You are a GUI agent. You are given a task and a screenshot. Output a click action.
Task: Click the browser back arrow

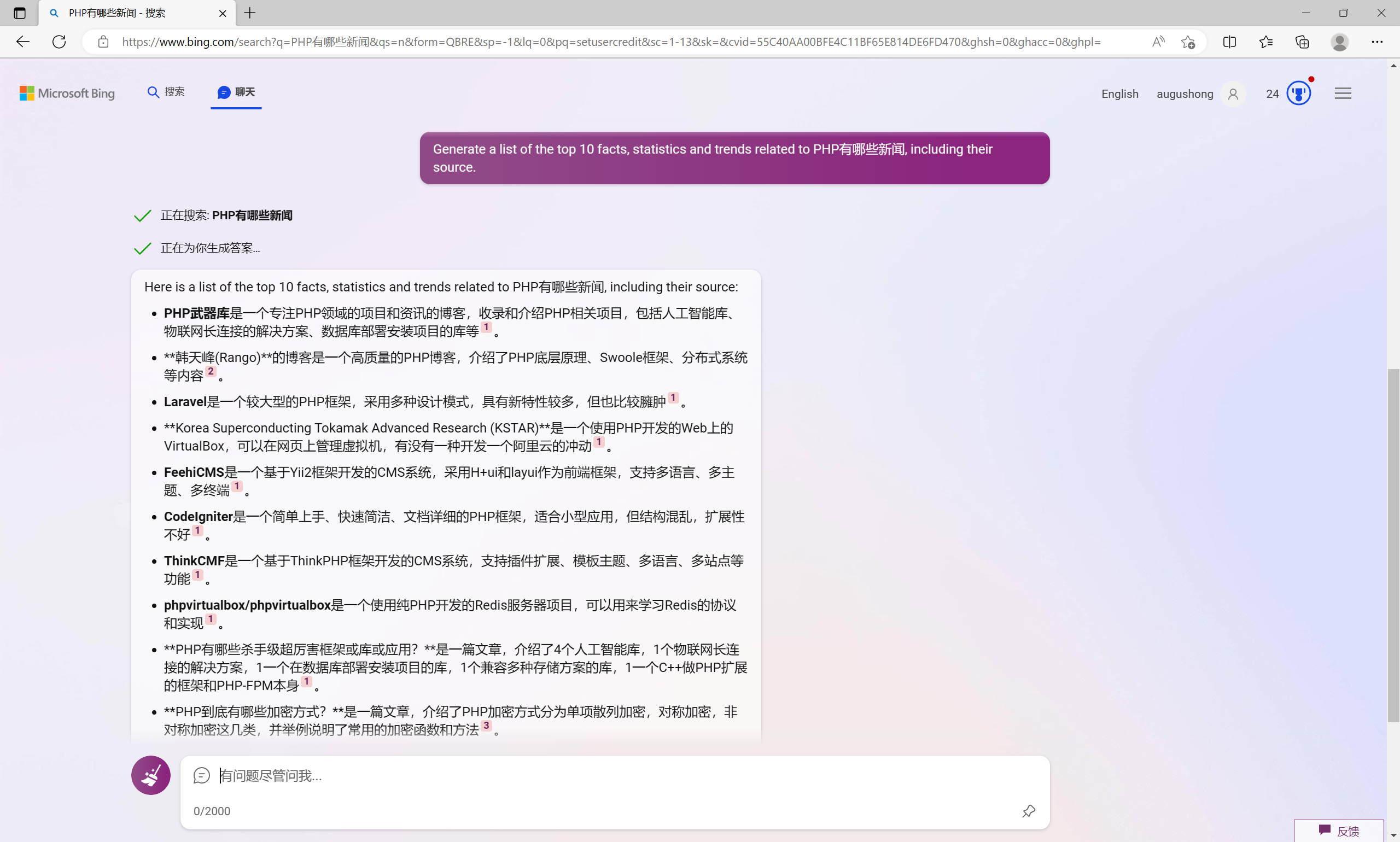point(23,42)
